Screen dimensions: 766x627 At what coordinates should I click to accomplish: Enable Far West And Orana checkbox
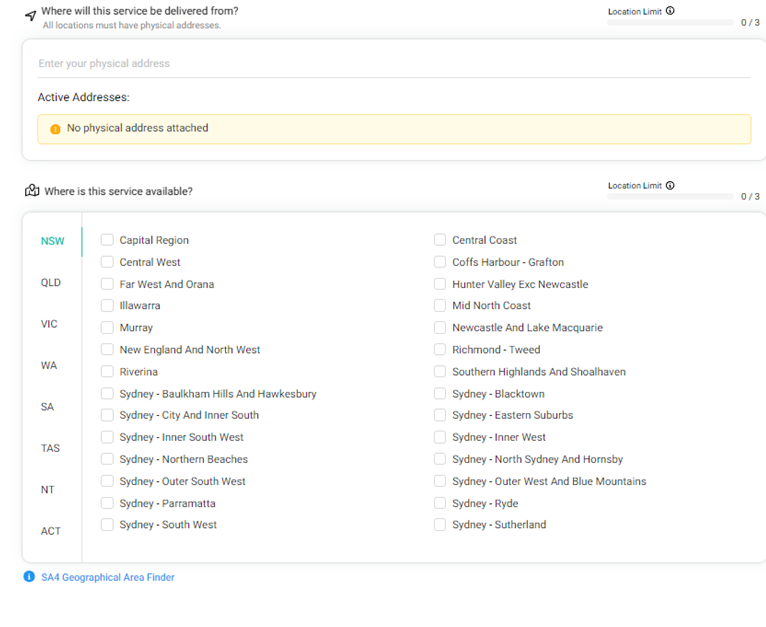[x=107, y=284]
